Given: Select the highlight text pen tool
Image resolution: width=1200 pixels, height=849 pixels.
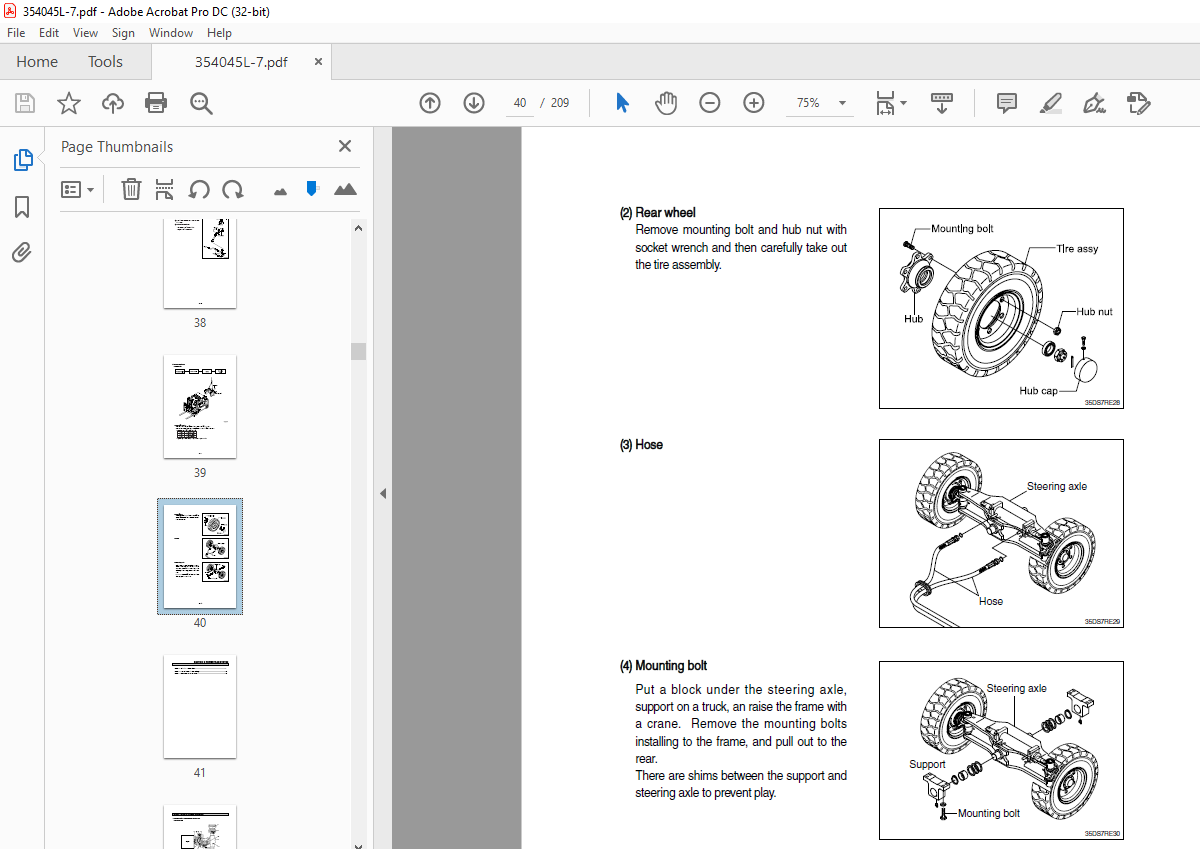Looking at the screenshot, I should tap(1050, 103).
